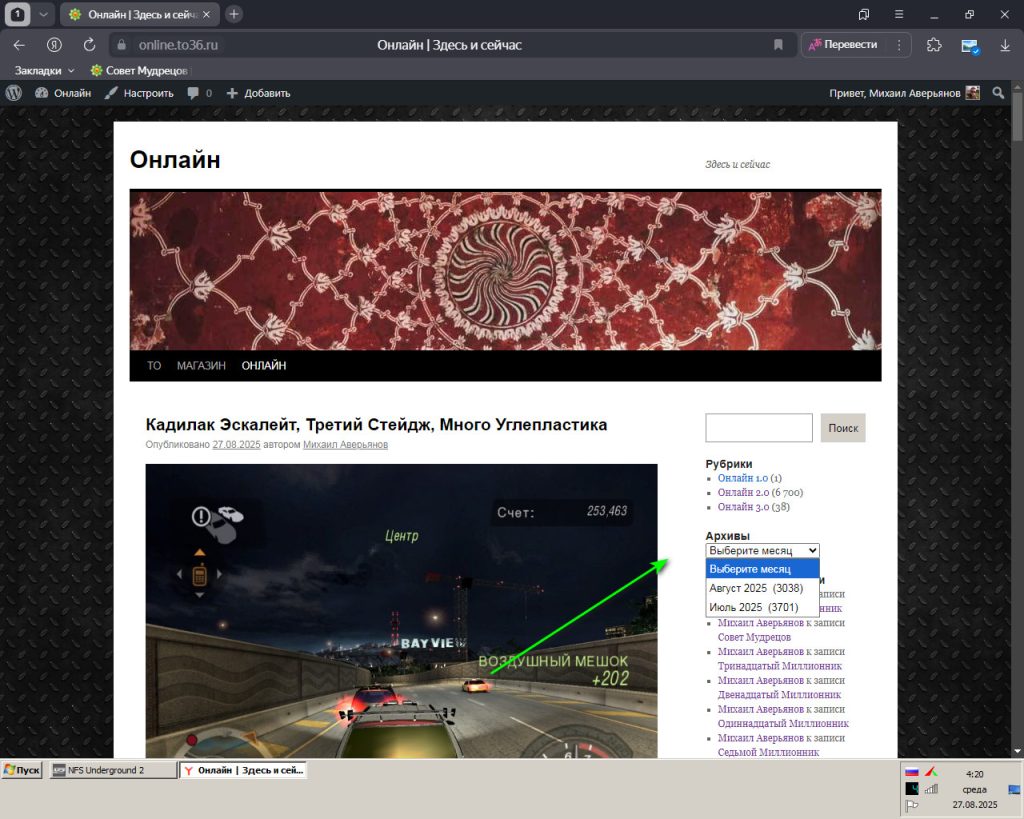1024x819 pixels.
Task: Open the WordPress logo menu
Action: (14, 93)
